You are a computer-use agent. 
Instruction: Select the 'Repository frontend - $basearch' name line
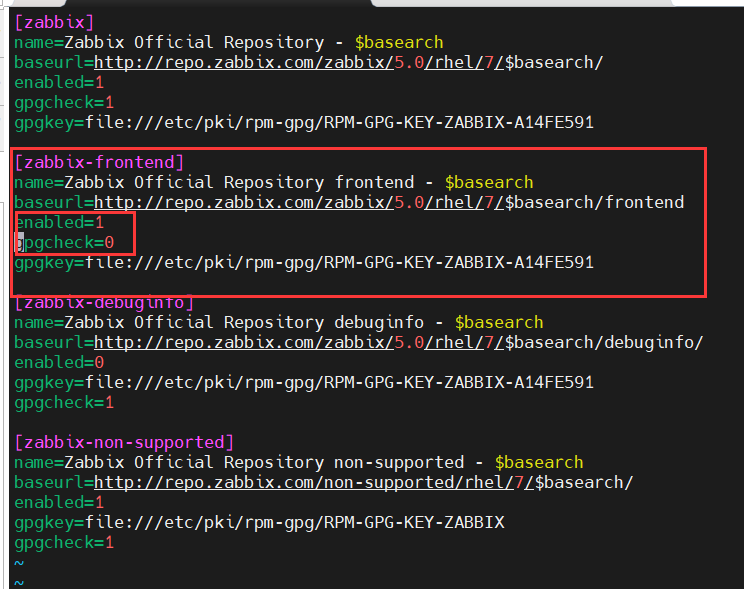(x=274, y=182)
